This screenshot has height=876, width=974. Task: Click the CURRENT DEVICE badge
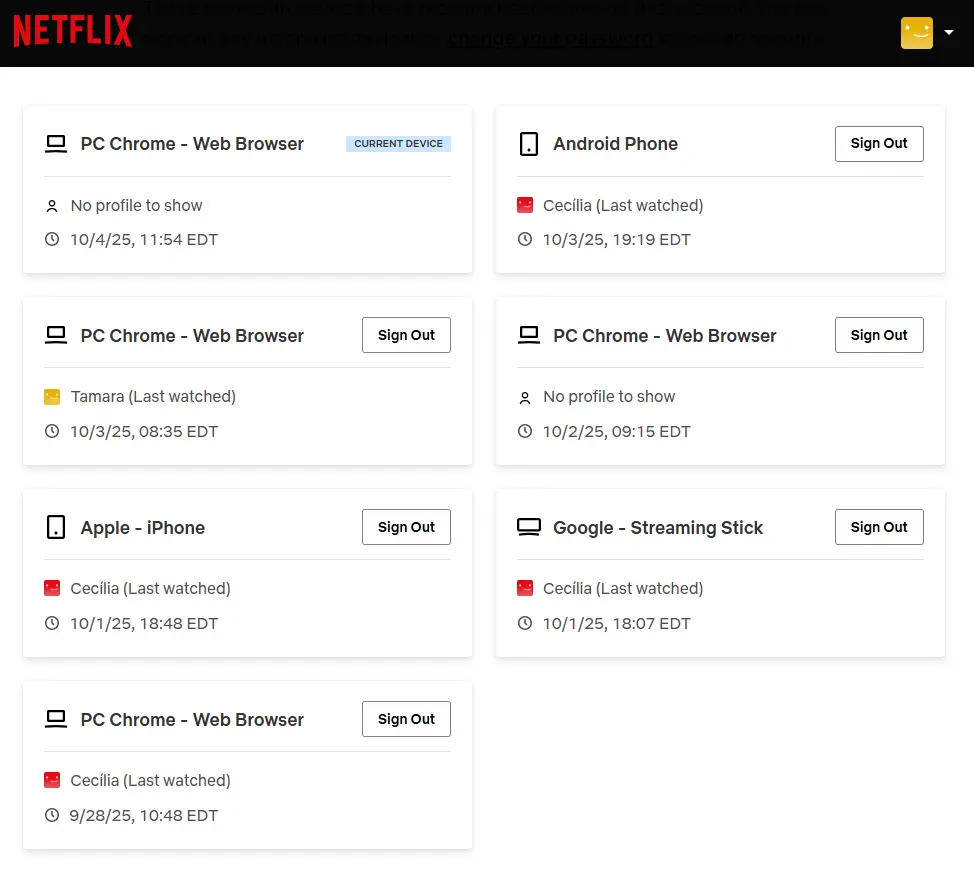pos(398,144)
